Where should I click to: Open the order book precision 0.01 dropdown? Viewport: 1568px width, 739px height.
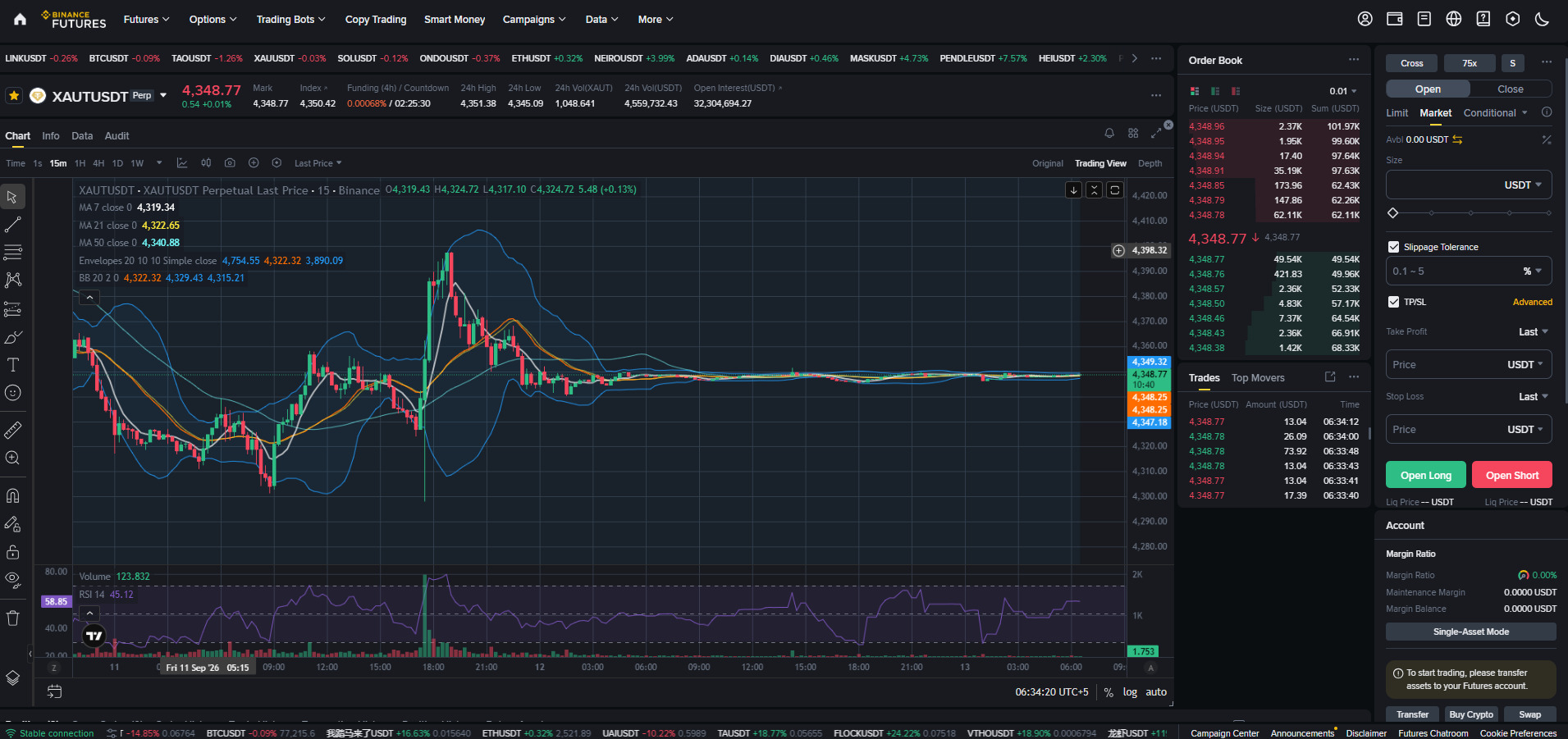tap(1343, 91)
